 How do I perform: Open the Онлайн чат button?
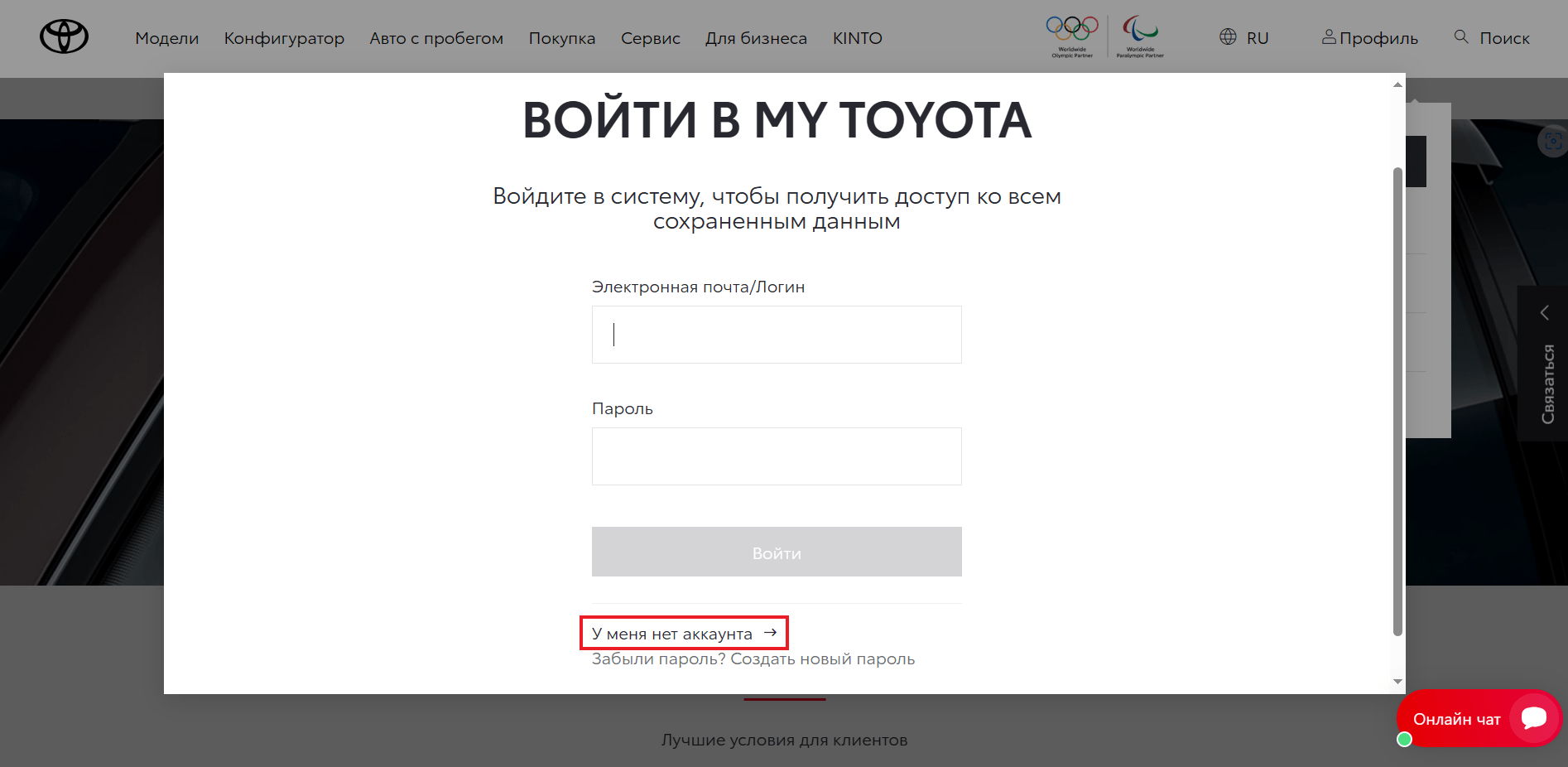click(x=1478, y=718)
